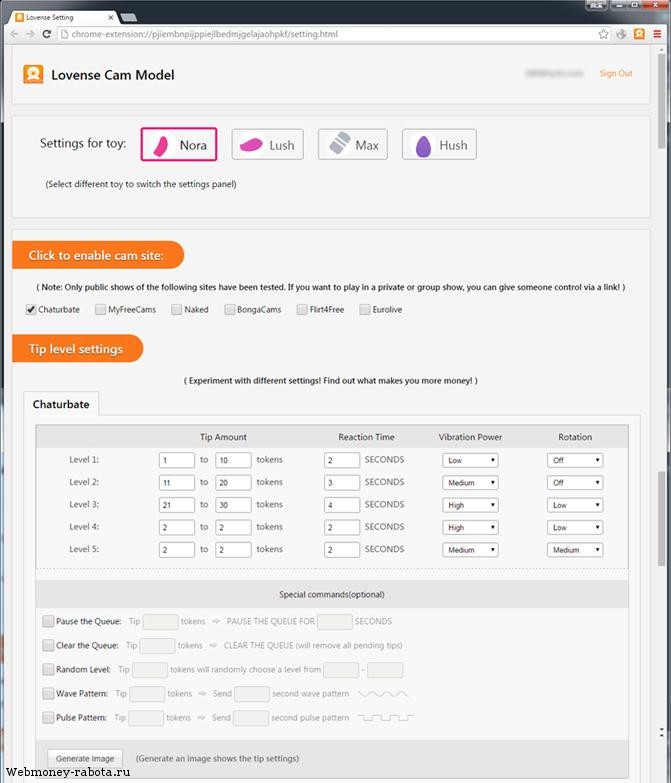Click the Random Level tip tokens field
671x783 pixels.
(150, 669)
